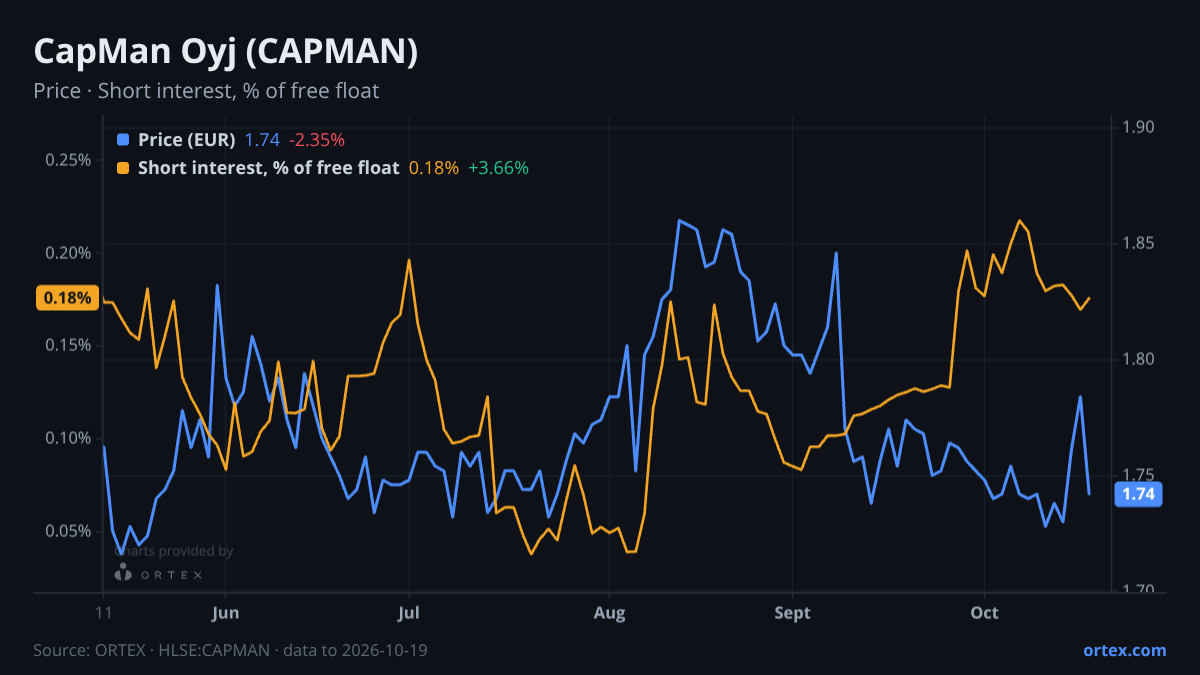Click the 'Price (EUR)' legend label

[187, 140]
